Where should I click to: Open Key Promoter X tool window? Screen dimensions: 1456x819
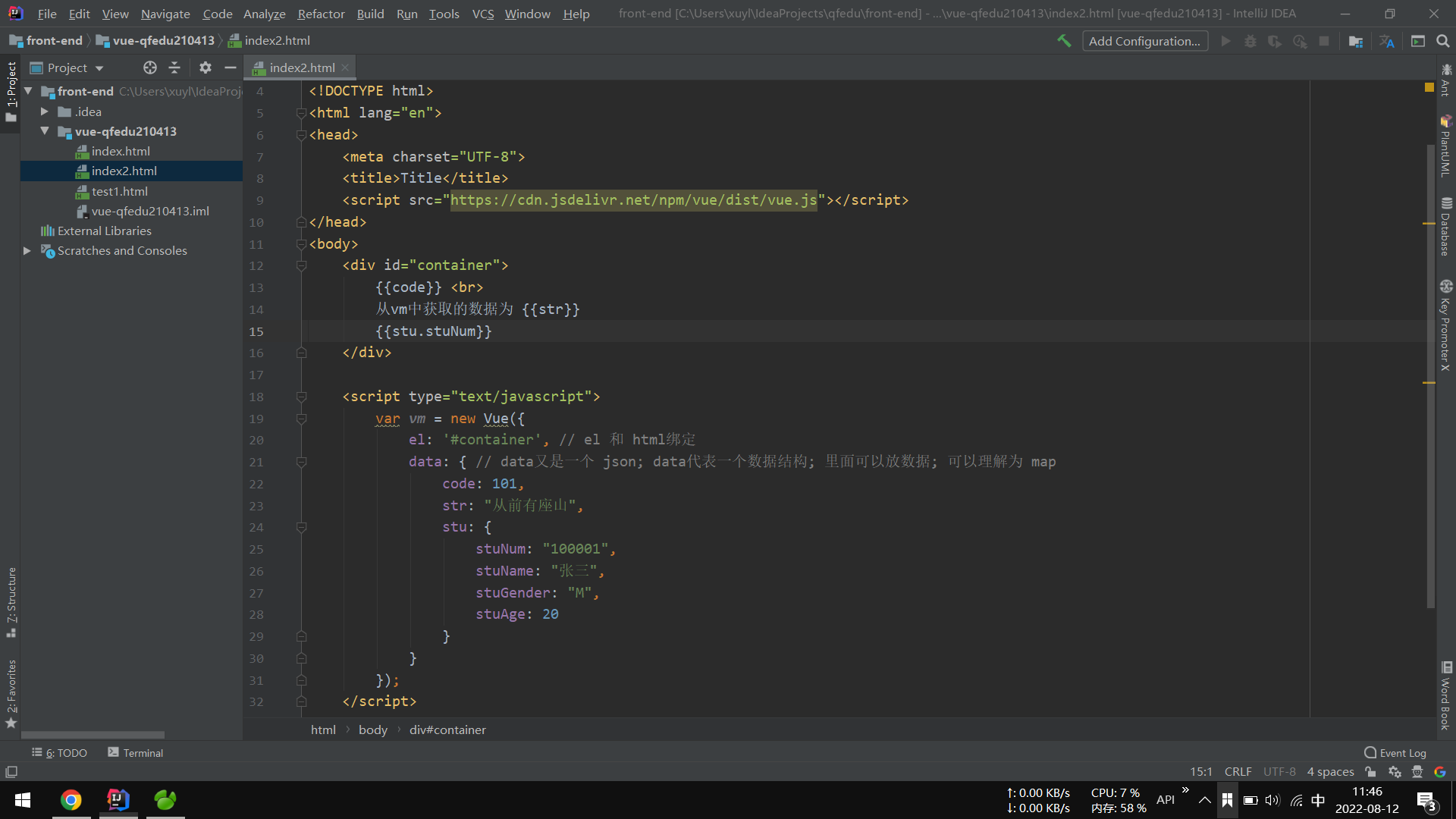click(x=1446, y=325)
